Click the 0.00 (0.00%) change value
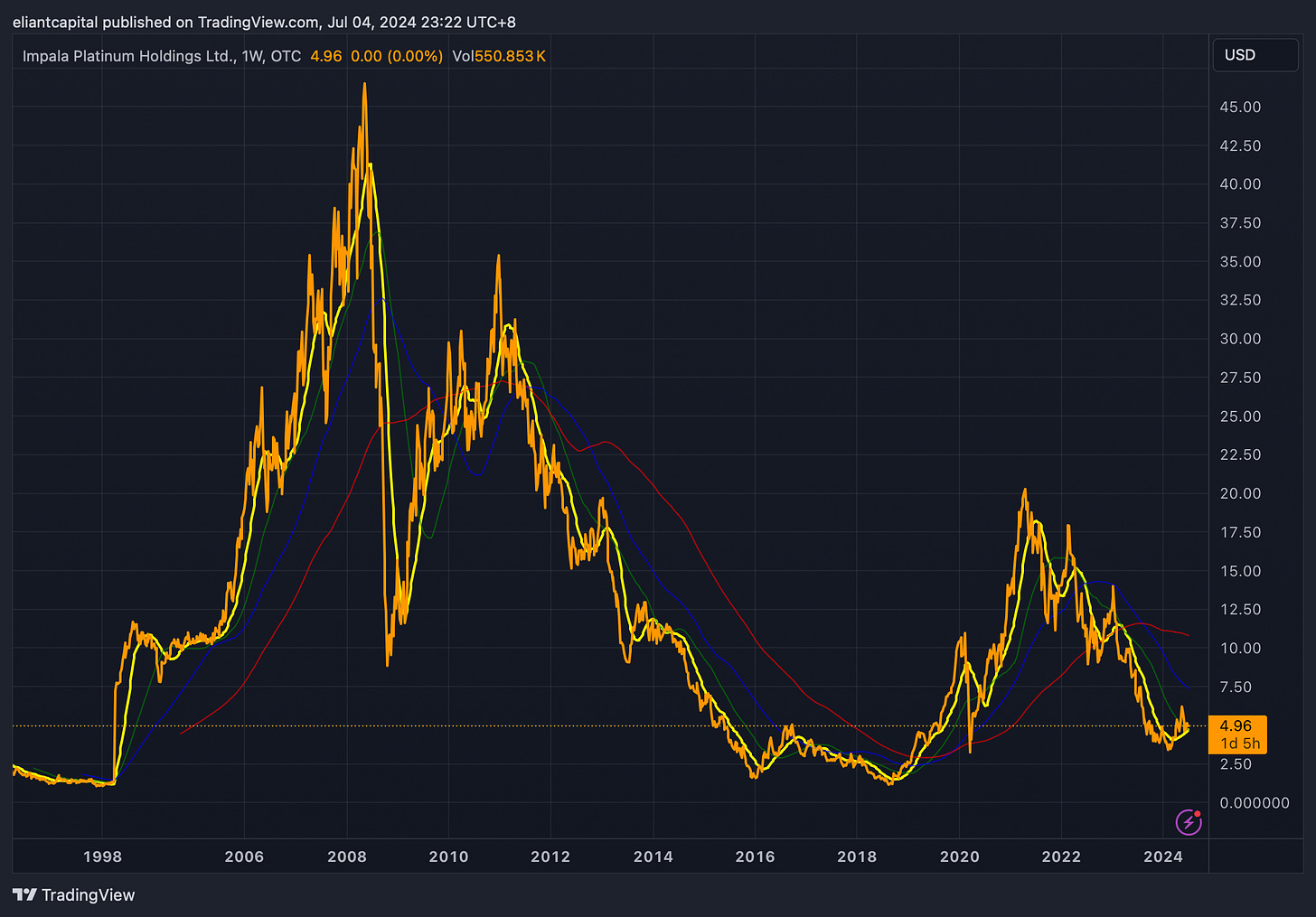The image size is (1316, 917). point(397,55)
